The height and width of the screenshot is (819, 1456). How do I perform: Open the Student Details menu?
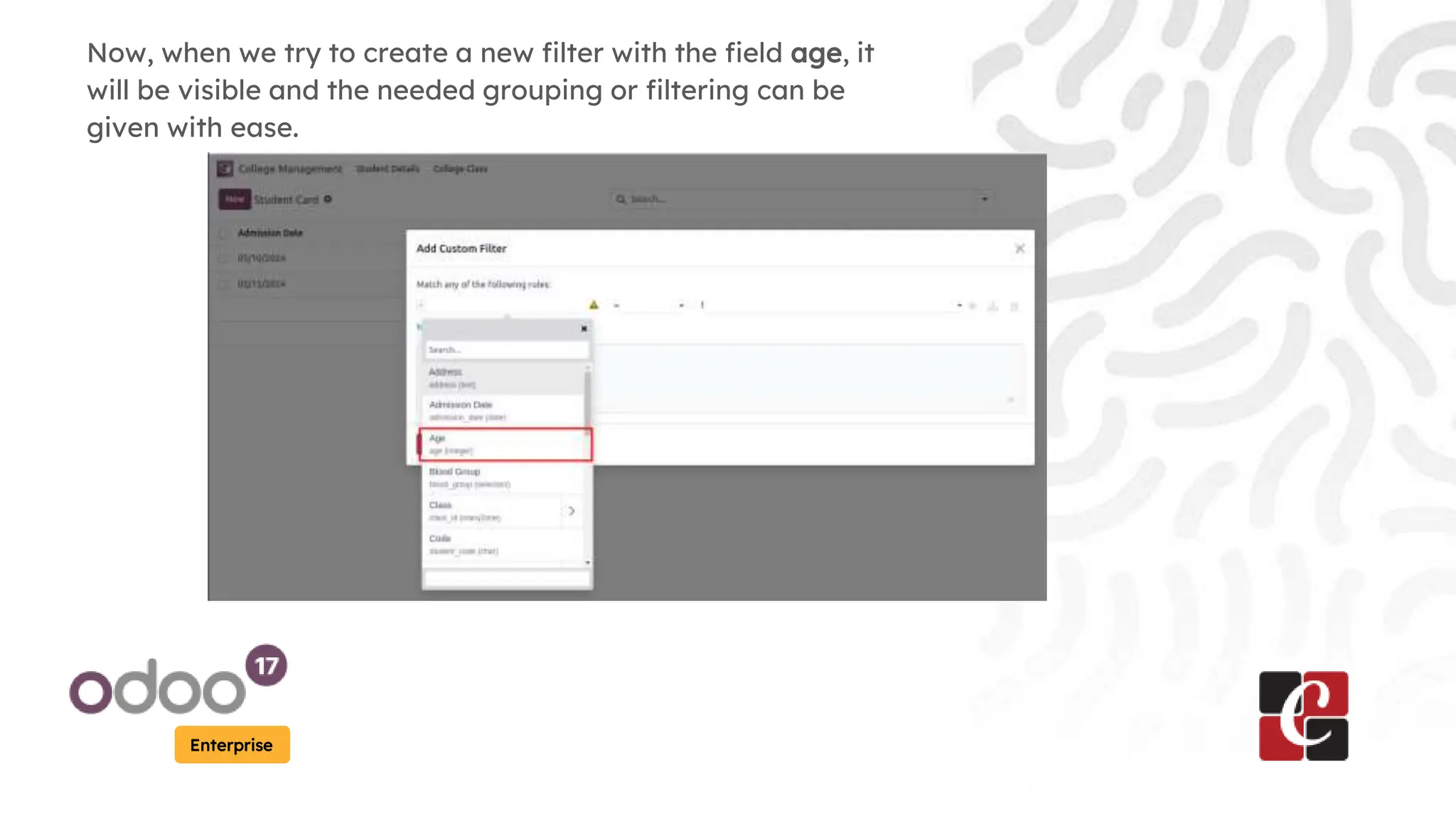pyautogui.click(x=387, y=168)
